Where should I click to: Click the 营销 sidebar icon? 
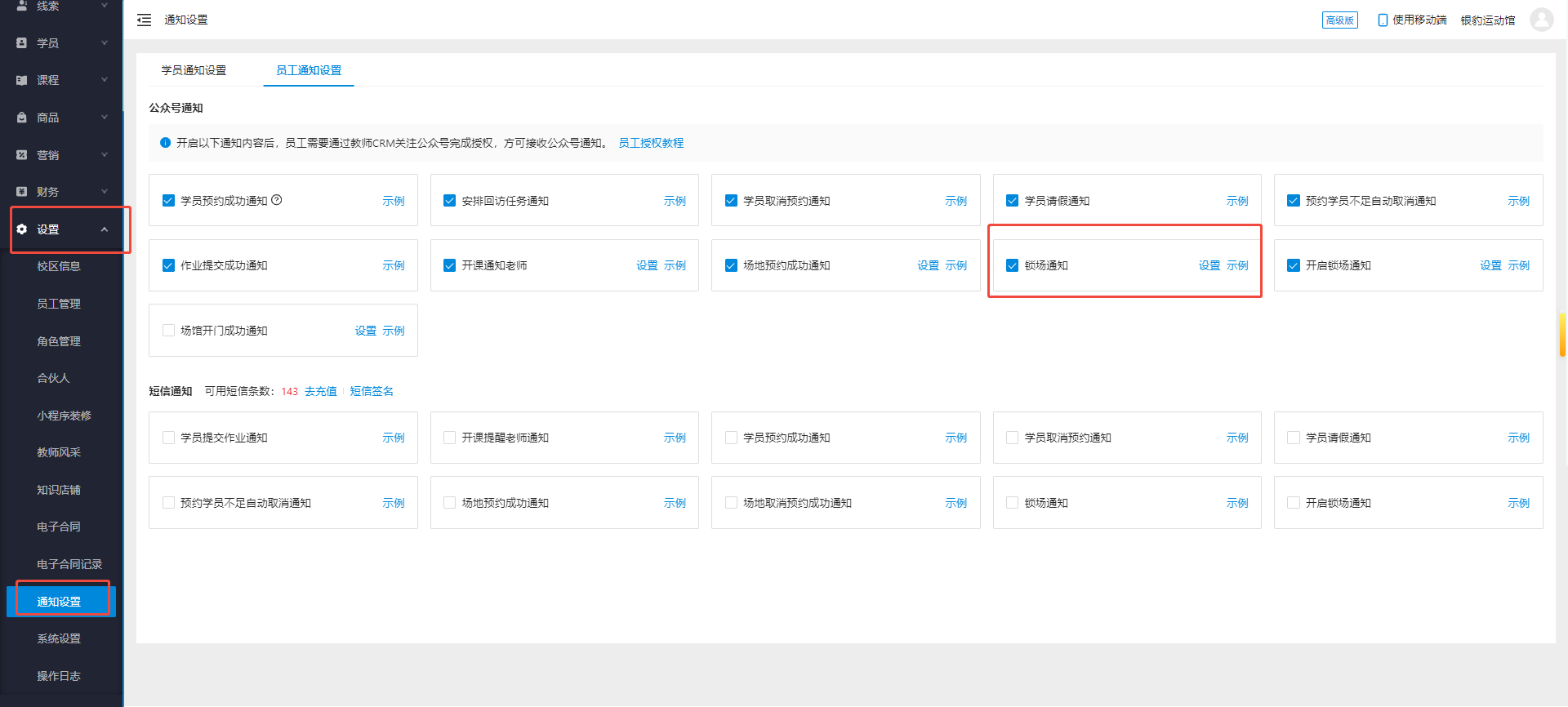22,154
